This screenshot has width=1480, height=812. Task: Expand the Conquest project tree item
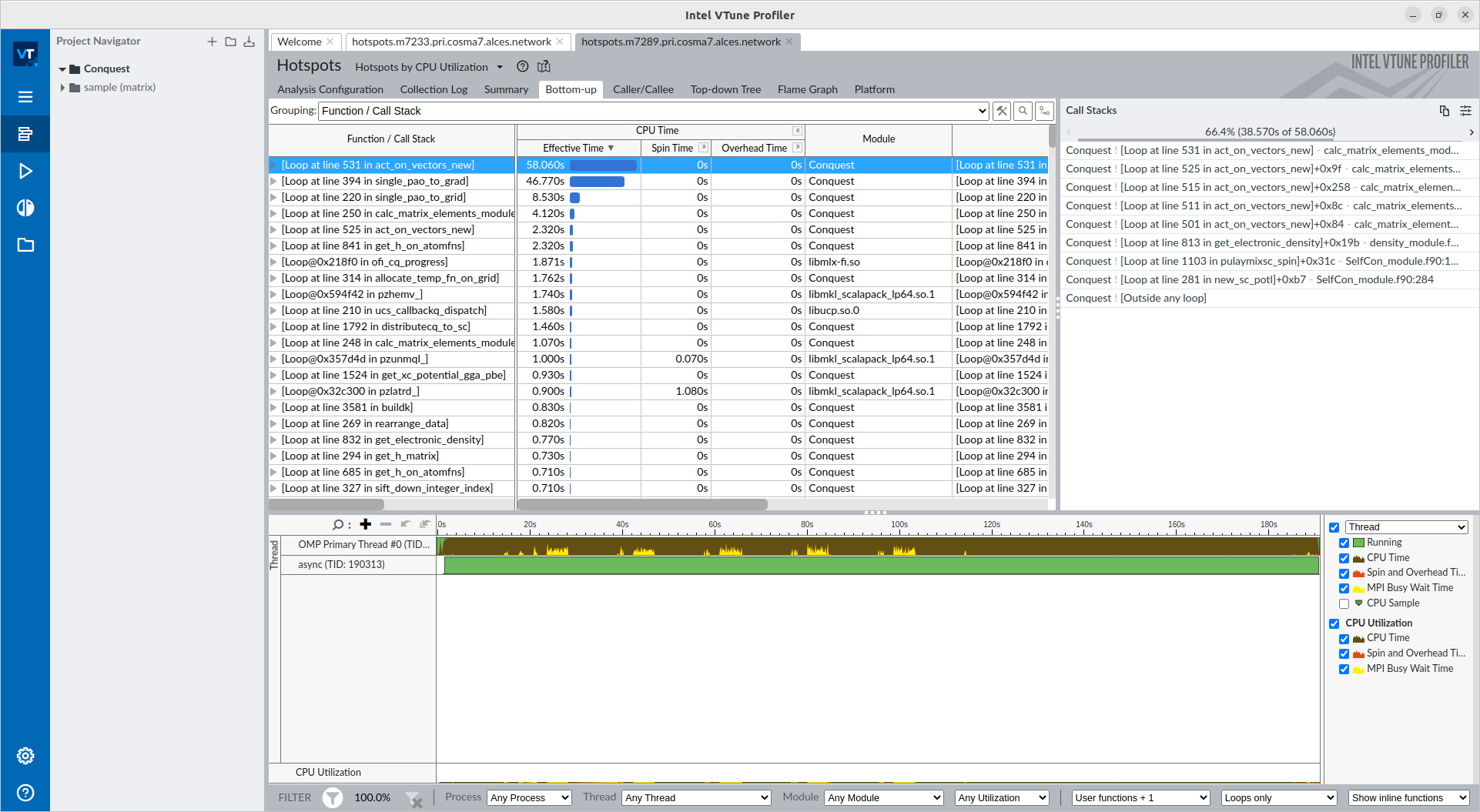pos(62,69)
